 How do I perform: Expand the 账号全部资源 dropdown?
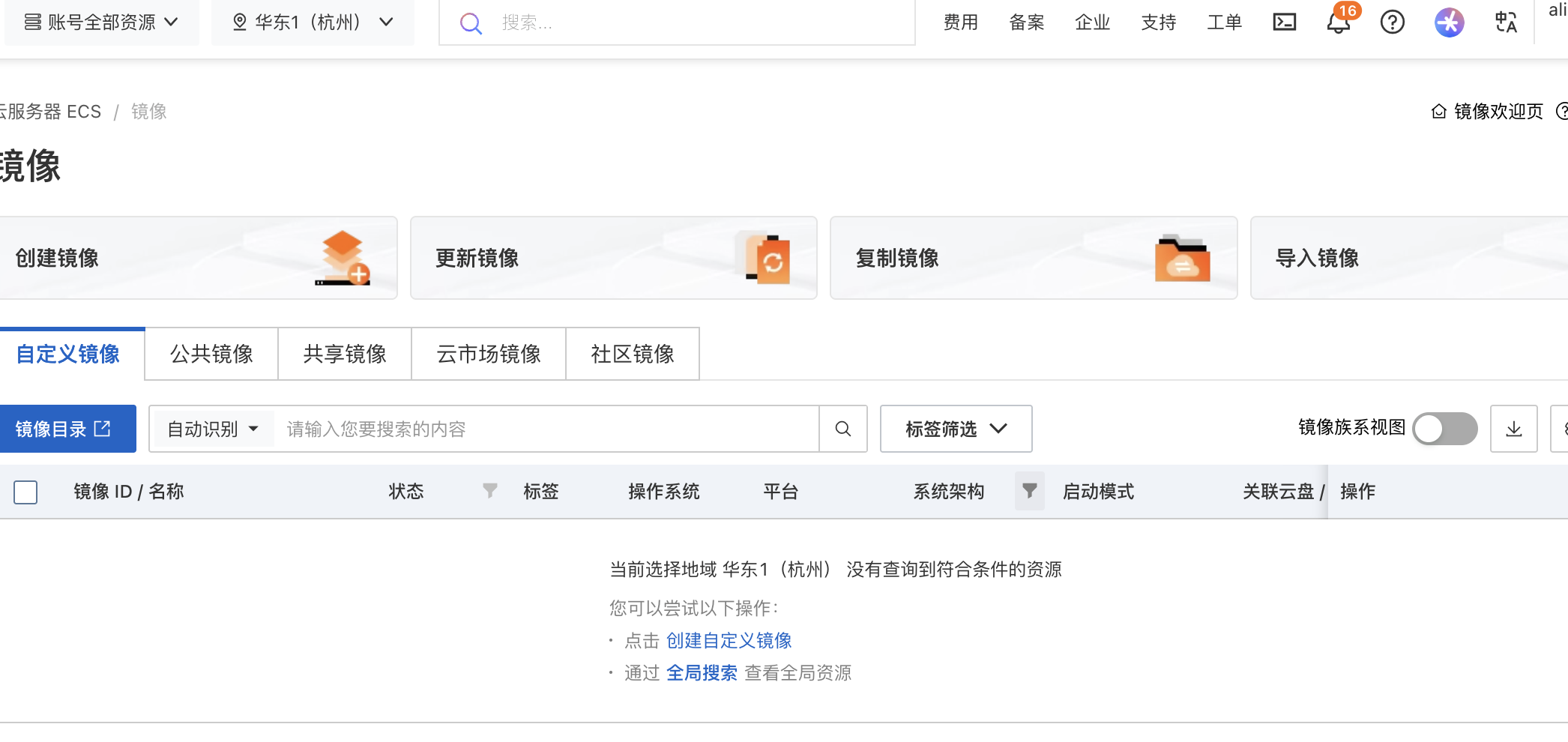102,22
